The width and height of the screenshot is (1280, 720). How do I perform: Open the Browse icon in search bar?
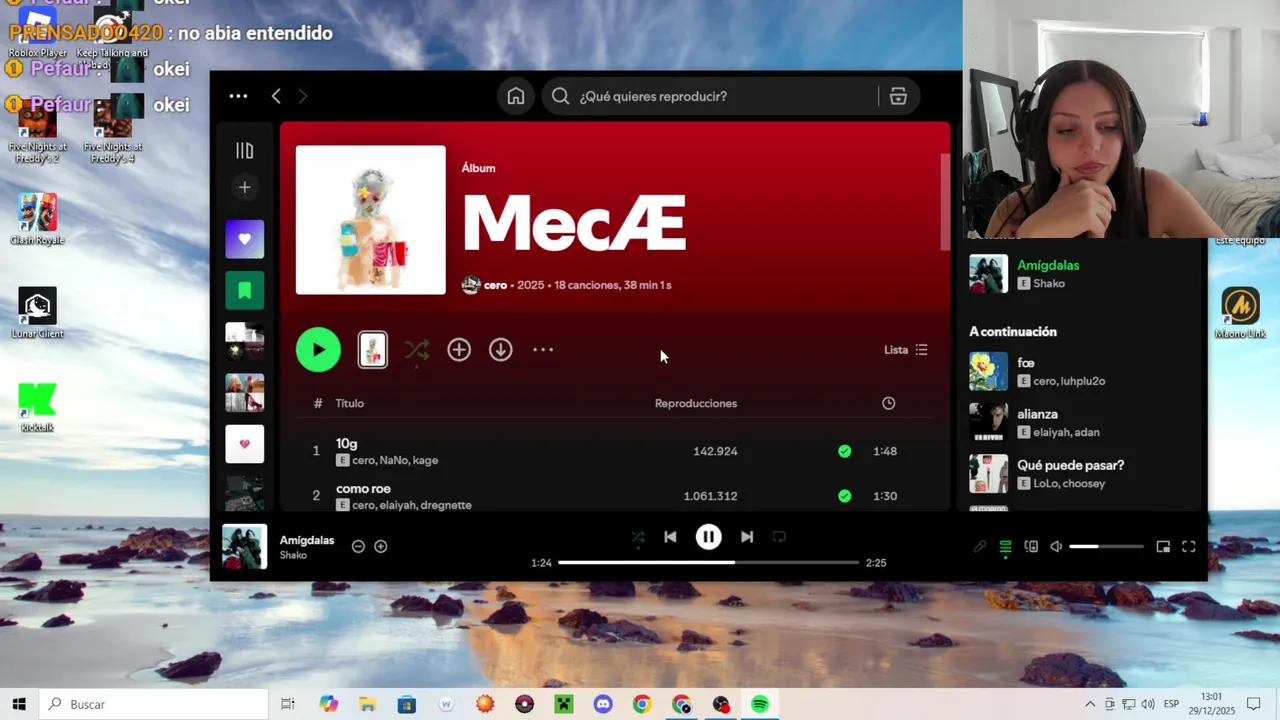click(x=898, y=96)
